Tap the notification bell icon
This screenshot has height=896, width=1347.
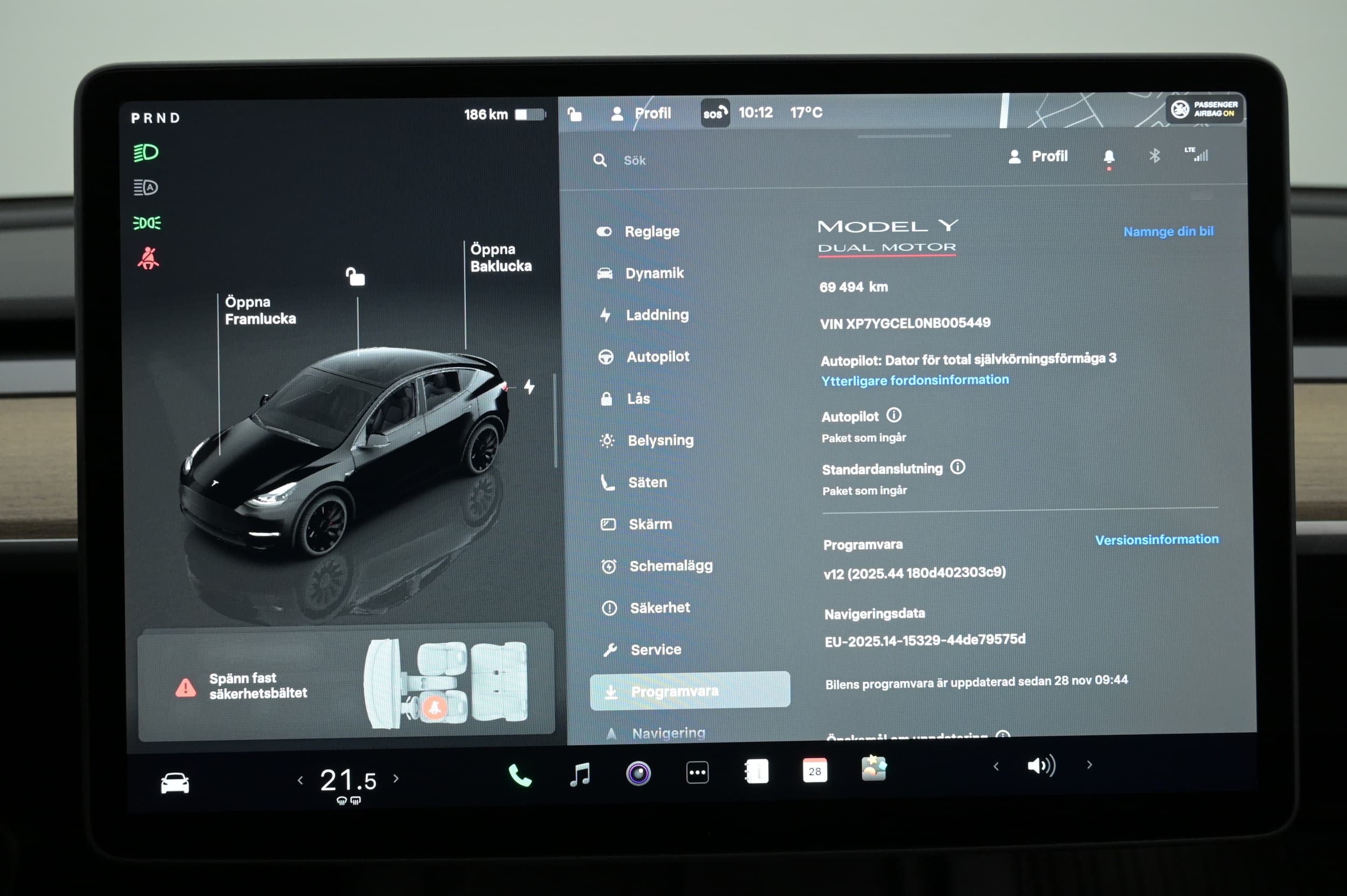pyautogui.click(x=1109, y=157)
